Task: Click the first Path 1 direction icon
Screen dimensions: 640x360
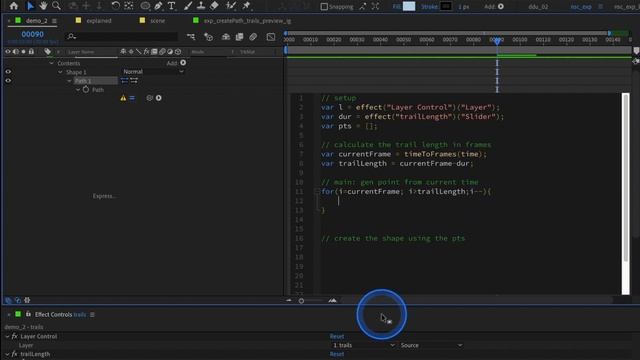Action: (x=124, y=81)
